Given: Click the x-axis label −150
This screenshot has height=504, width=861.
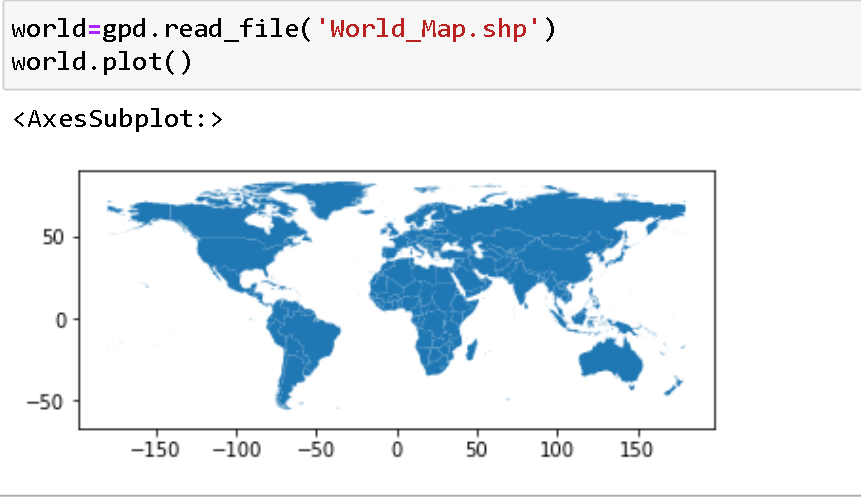Looking at the screenshot, I should pos(155,450).
